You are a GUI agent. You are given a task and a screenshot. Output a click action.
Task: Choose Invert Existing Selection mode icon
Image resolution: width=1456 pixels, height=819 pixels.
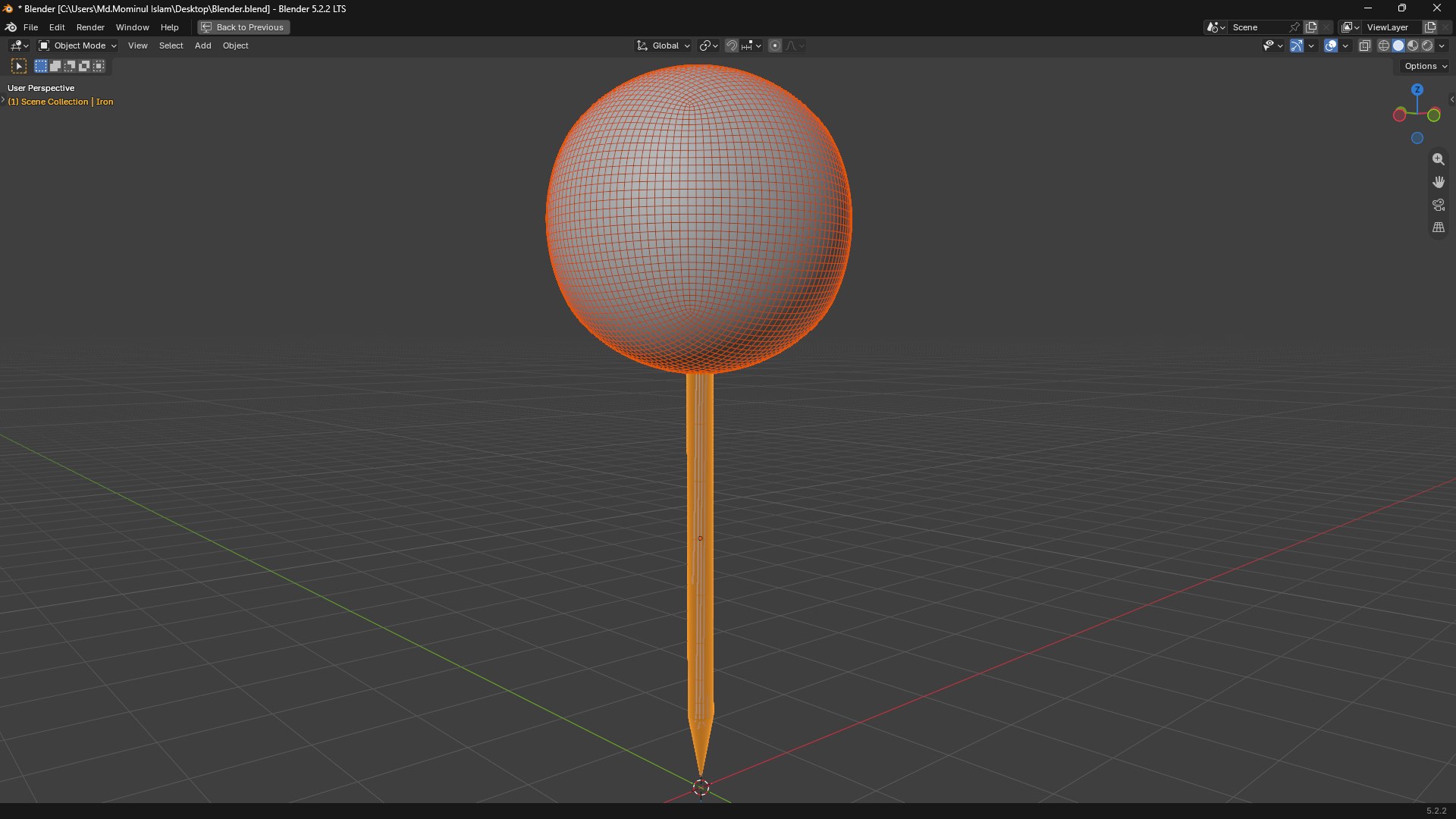click(x=84, y=67)
